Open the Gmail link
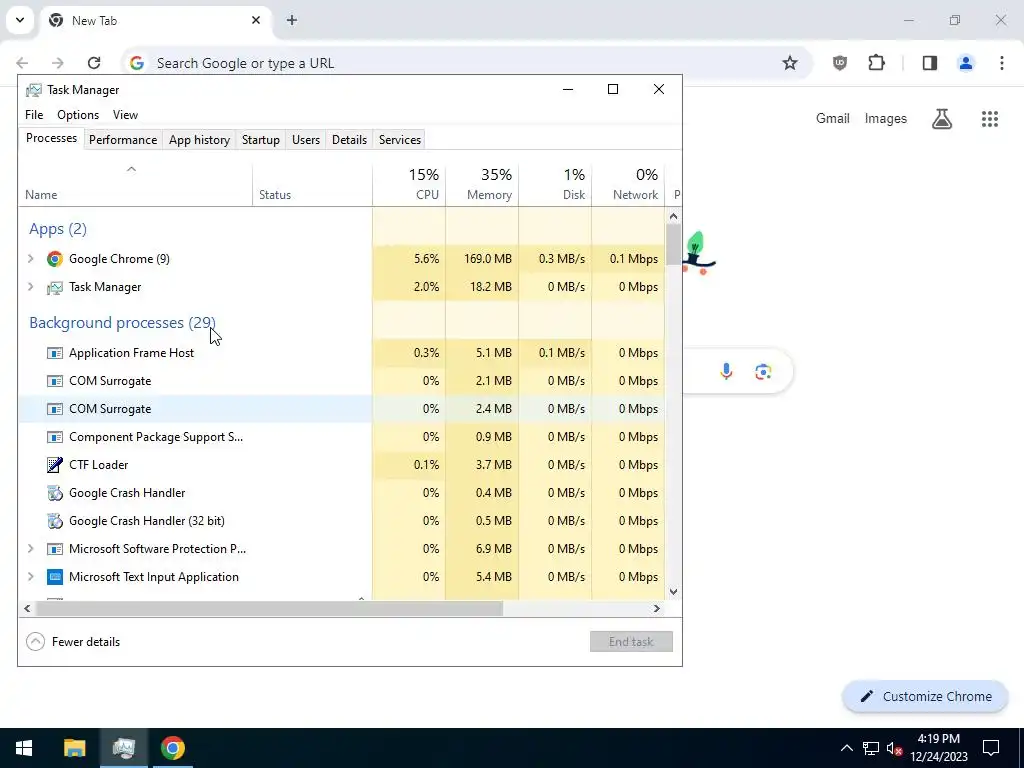The image size is (1024, 768). [833, 119]
